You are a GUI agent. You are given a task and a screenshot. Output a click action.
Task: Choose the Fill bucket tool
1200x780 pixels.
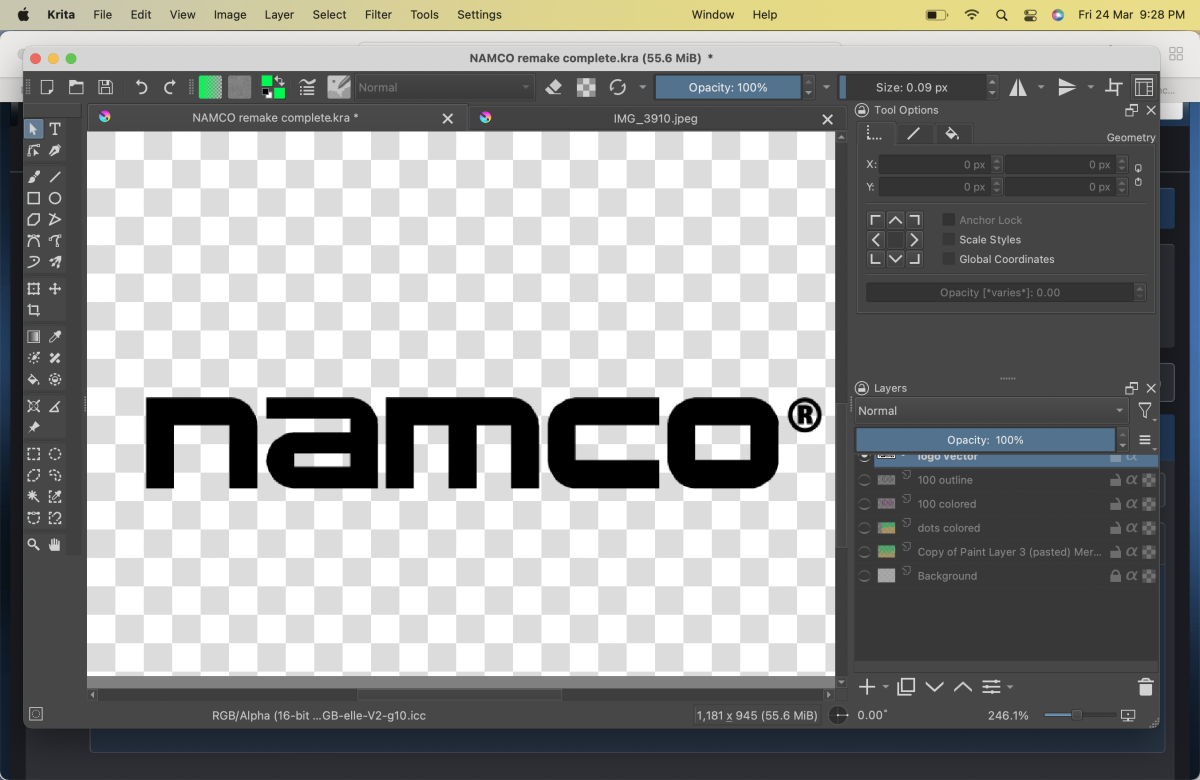pos(34,379)
